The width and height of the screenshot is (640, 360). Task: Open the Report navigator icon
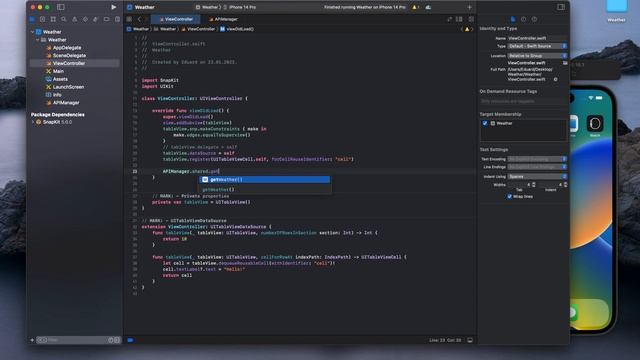117,19
